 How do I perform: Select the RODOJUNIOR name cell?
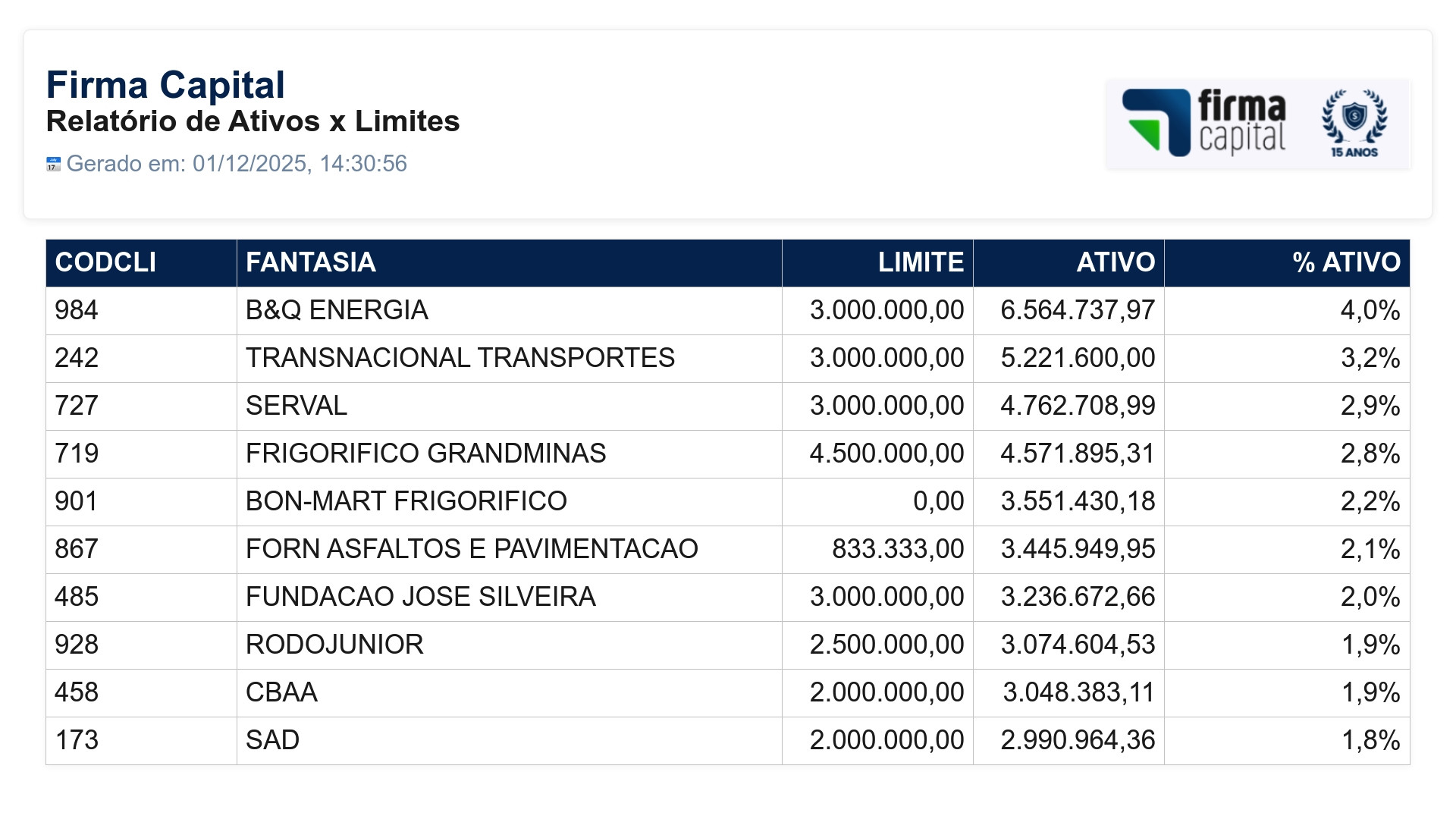coord(510,645)
